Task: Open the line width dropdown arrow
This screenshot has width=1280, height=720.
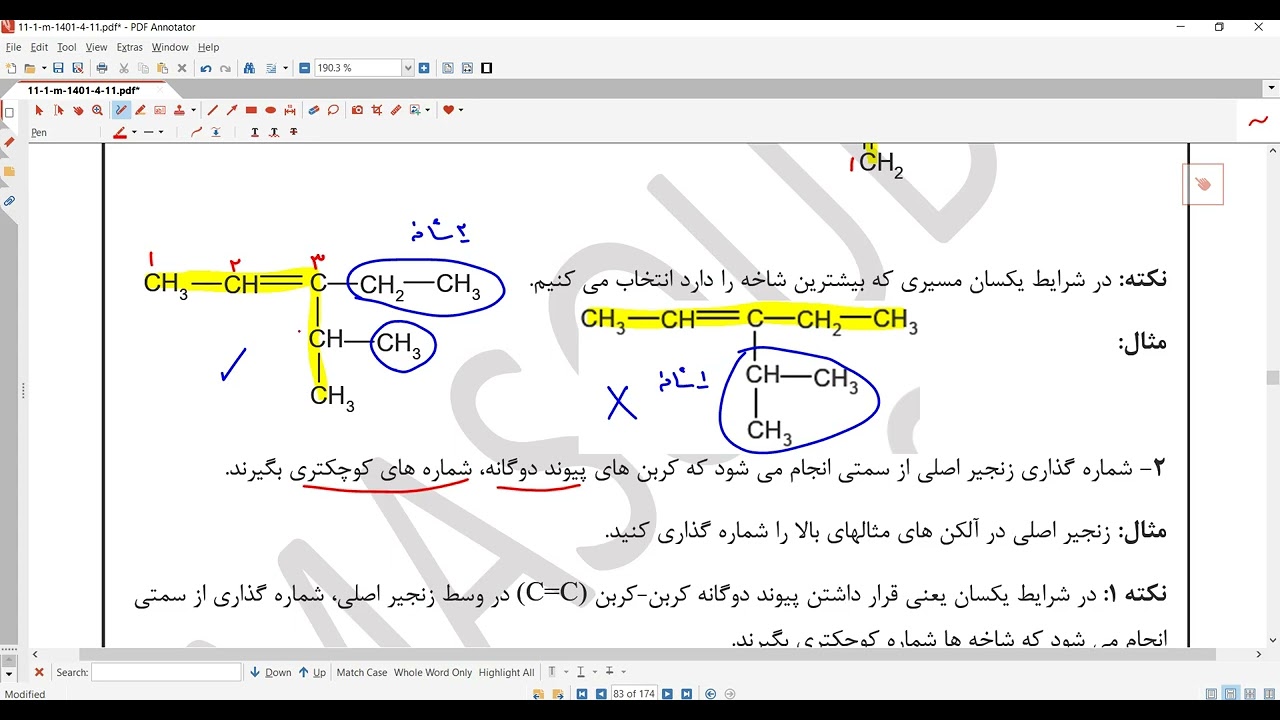Action: tap(161, 132)
